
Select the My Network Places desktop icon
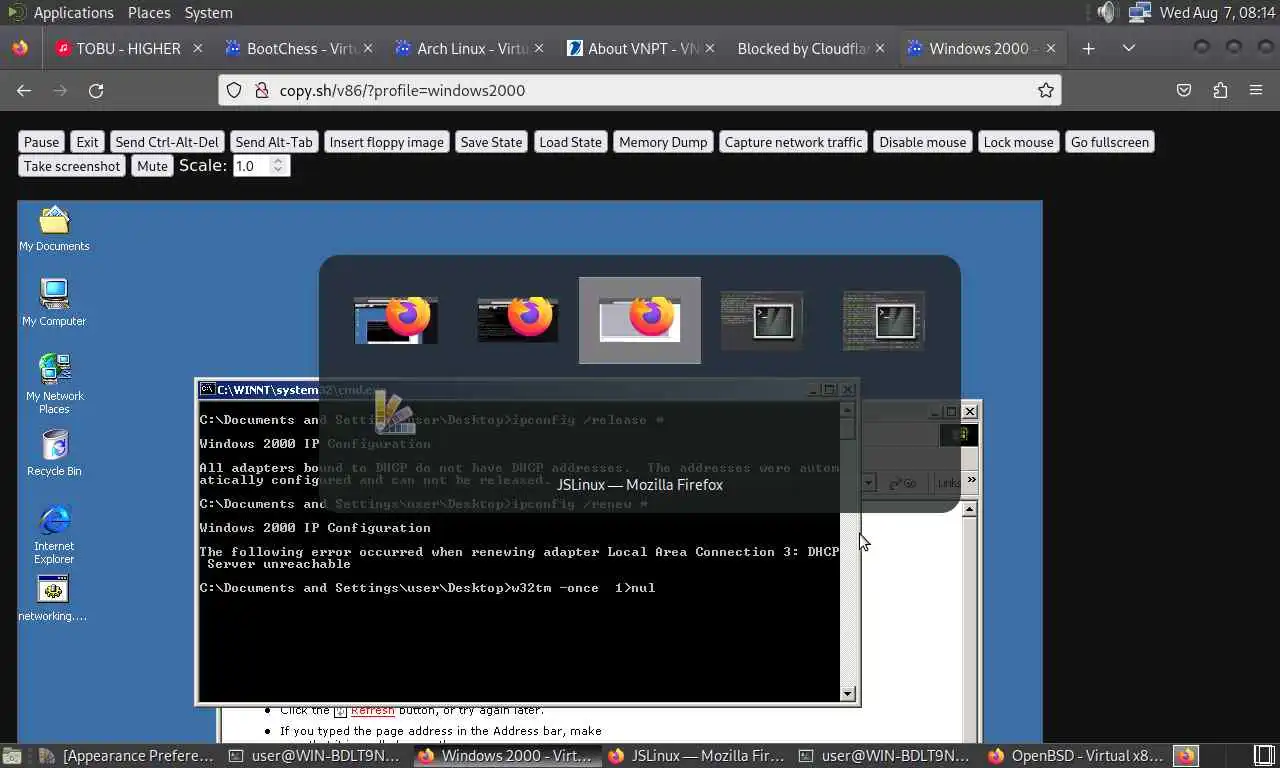pos(54,384)
